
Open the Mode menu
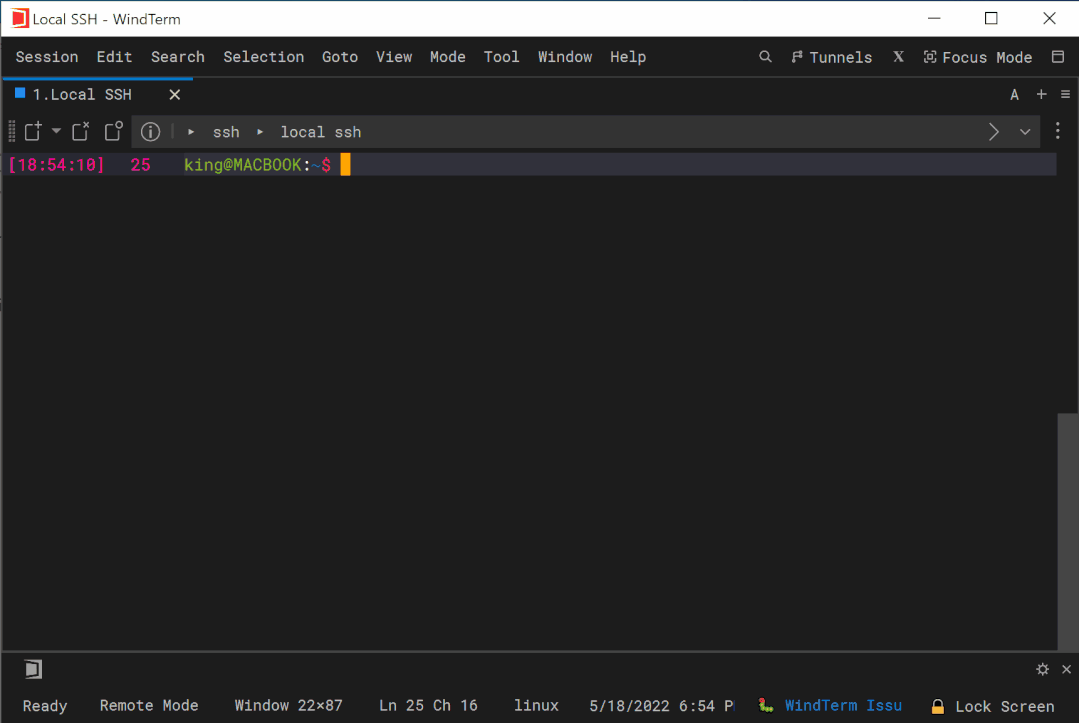tap(447, 57)
